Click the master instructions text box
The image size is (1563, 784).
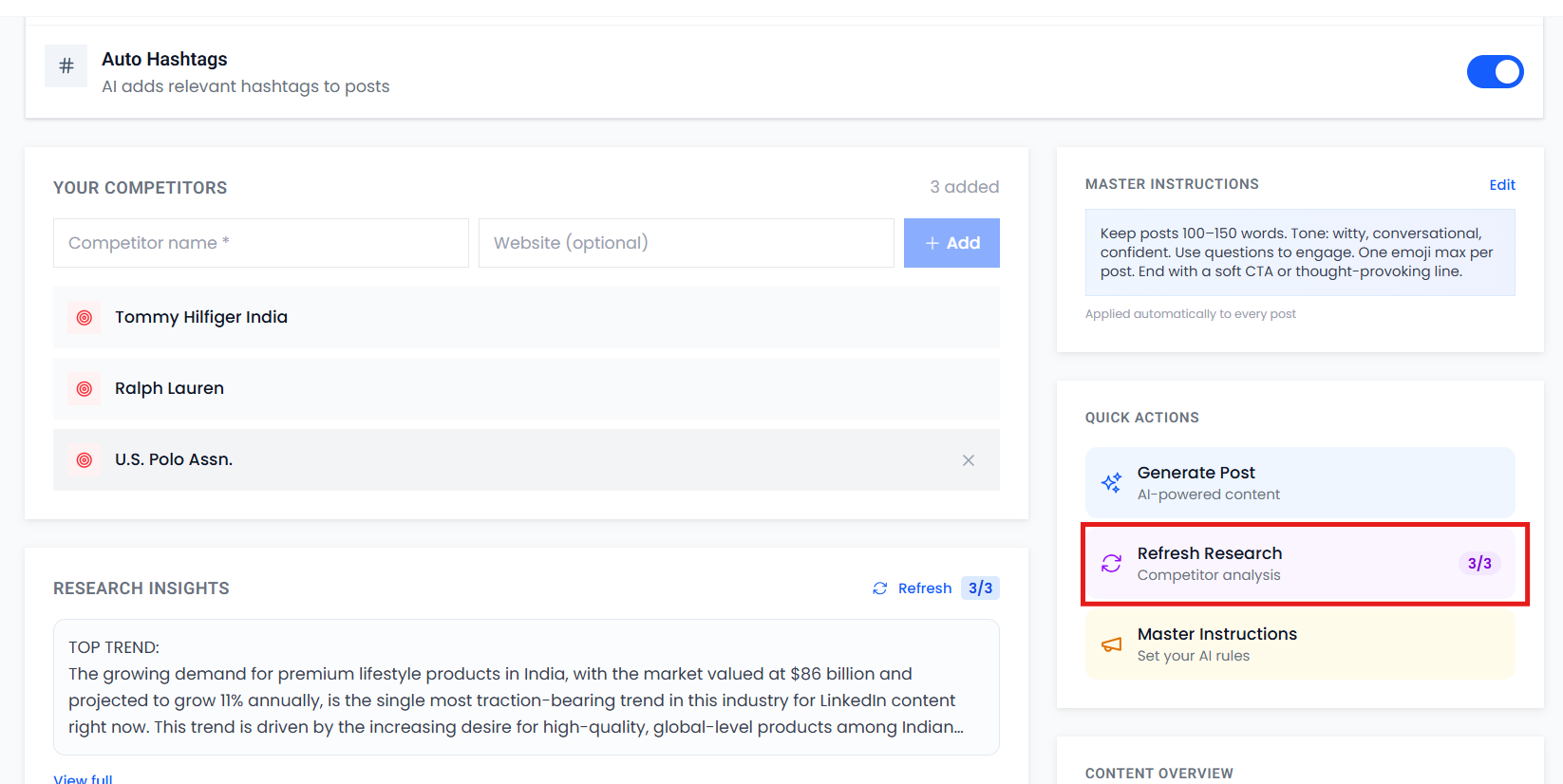(1300, 252)
